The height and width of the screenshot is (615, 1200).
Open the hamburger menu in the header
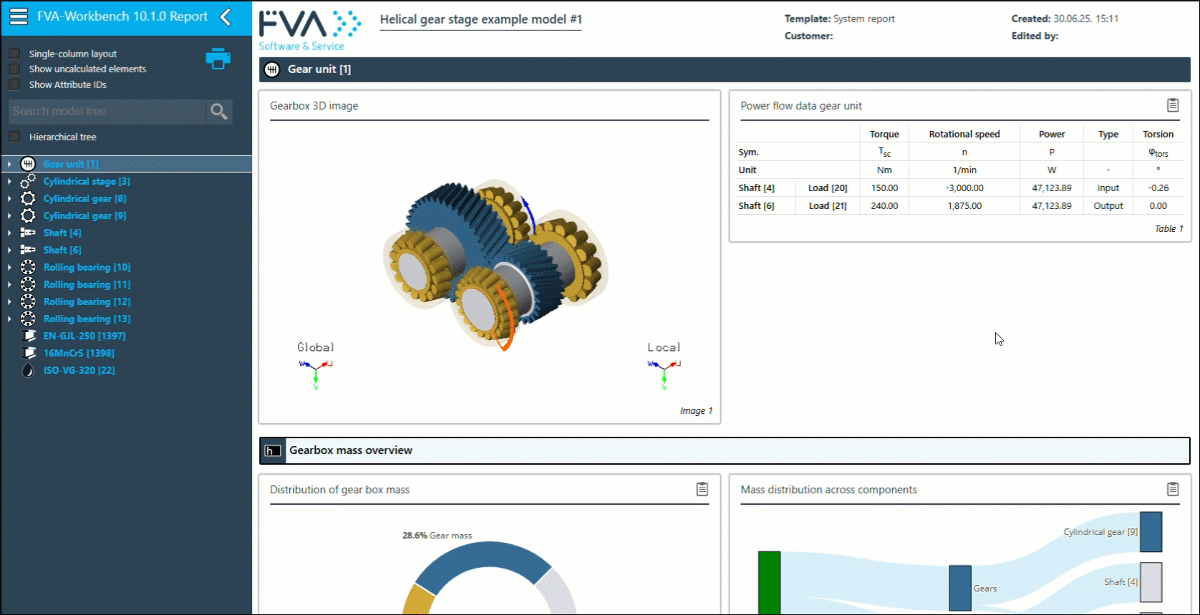(18, 16)
